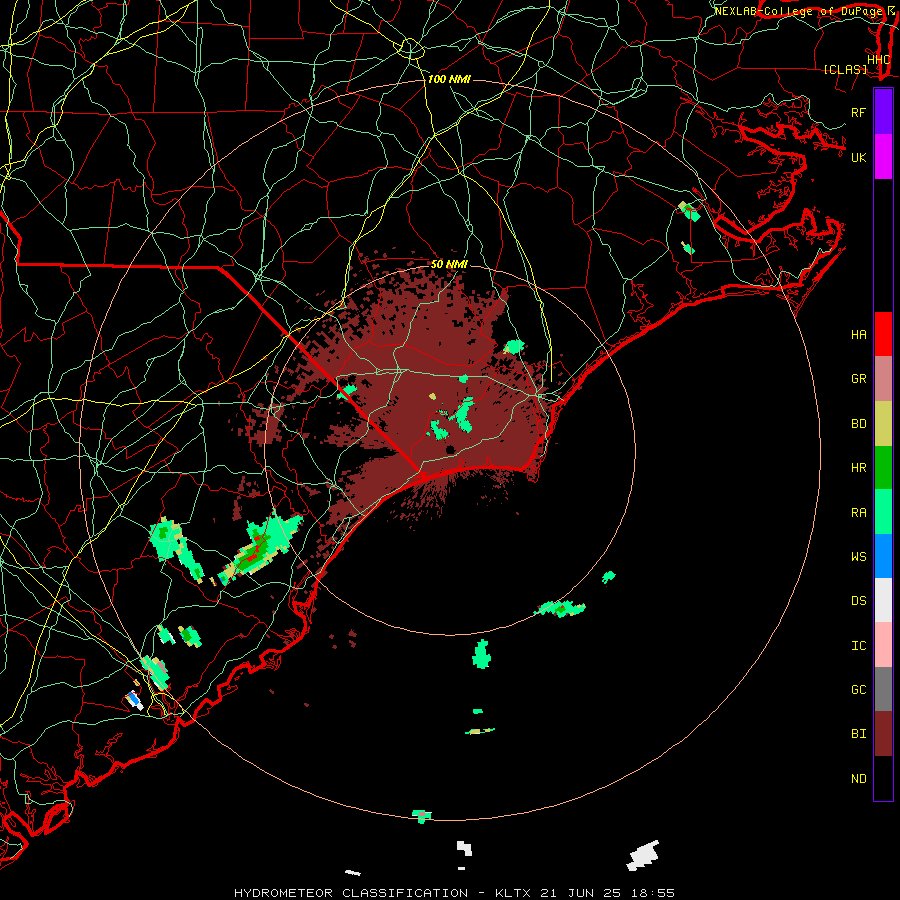Click the BD legend label

[858, 424]
